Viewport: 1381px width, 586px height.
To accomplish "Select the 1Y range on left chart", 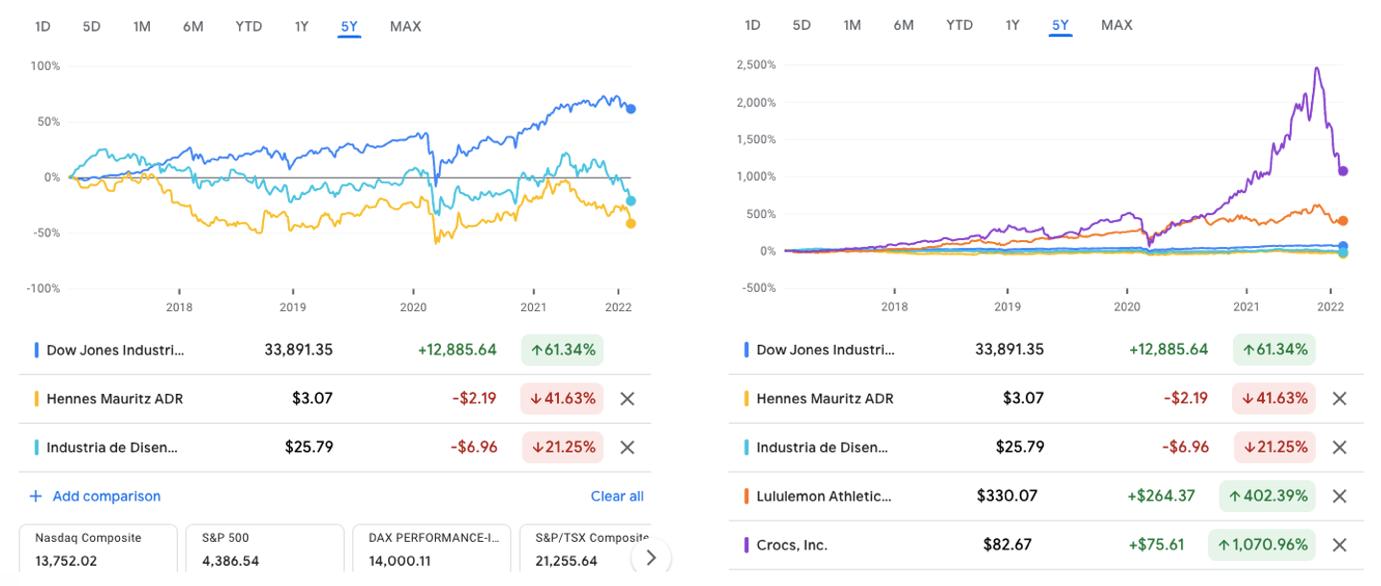I will pos(301,27).
